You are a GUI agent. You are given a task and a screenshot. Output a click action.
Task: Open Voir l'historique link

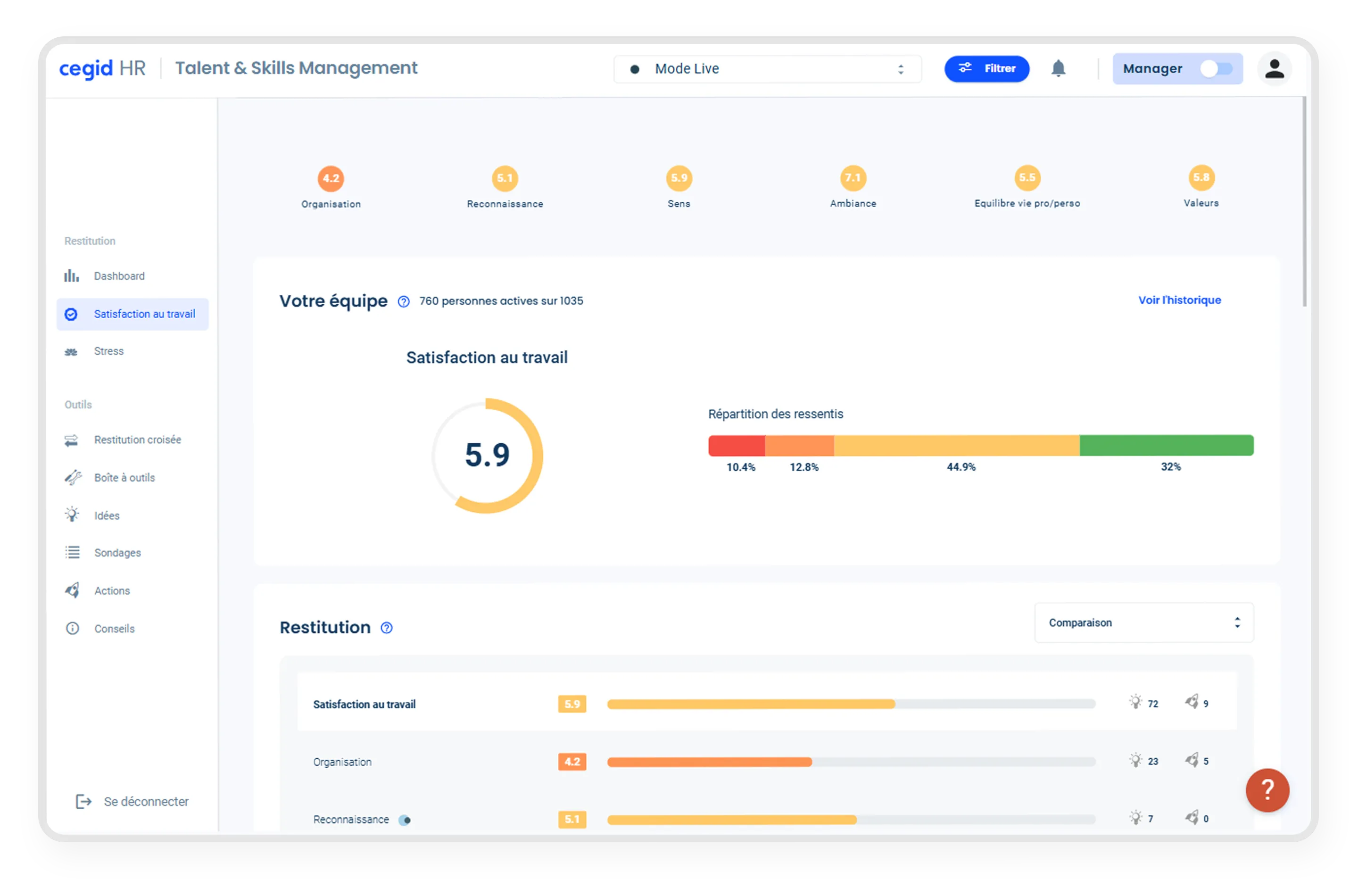[x=1179, y=300]
